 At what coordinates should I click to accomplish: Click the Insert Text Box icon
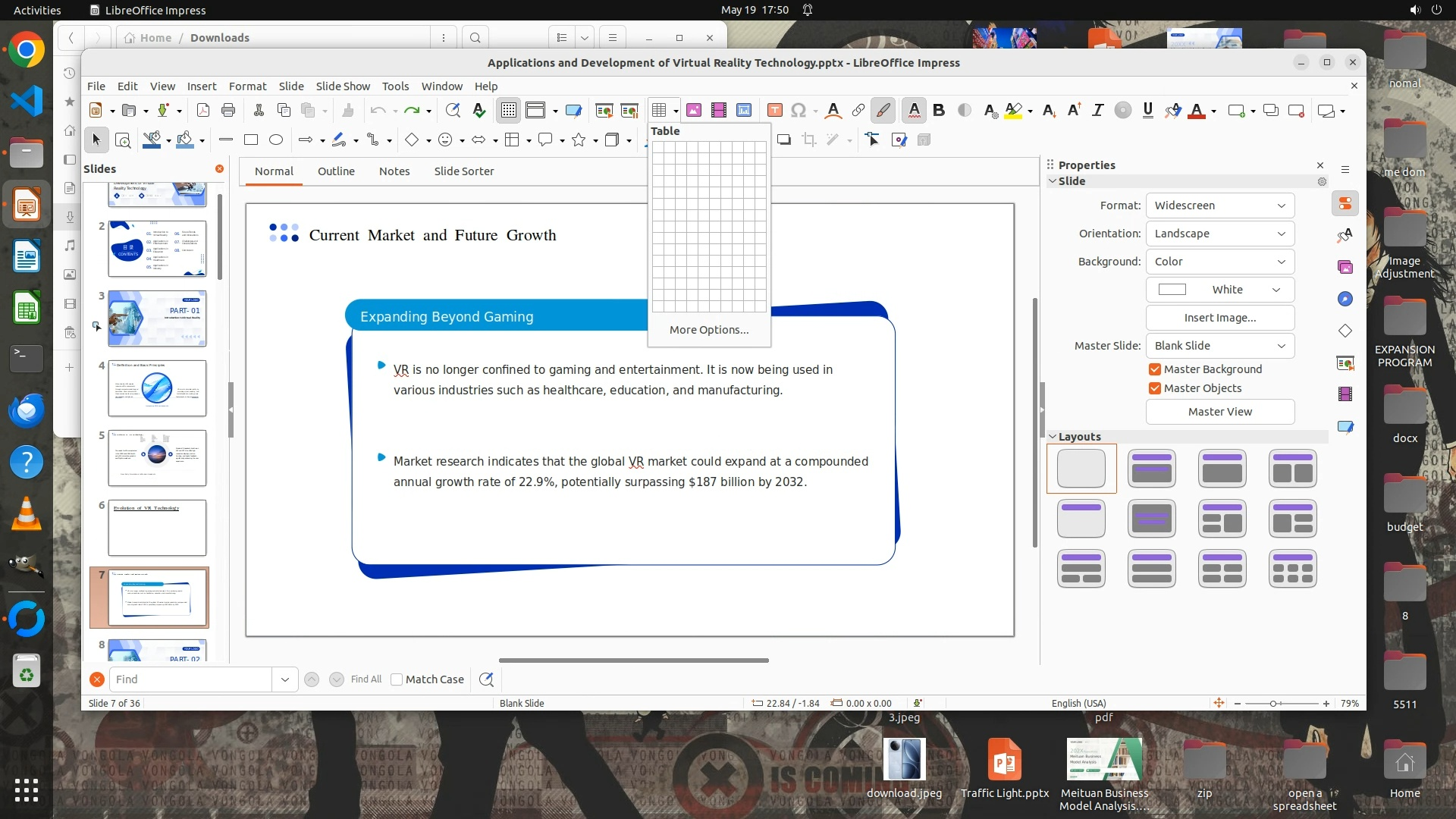coord(774,111)
